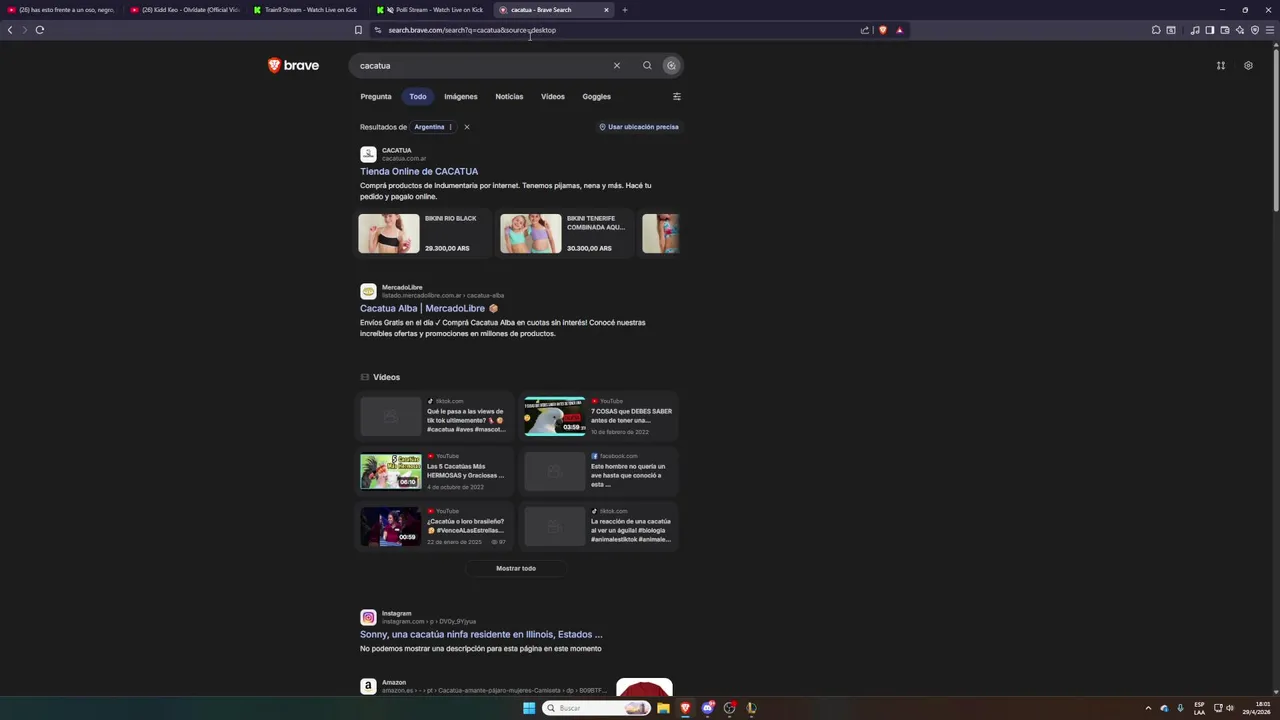Open the volume icon in system tray
This screenshot has height=720, width=1280.
pos(1230,708)
